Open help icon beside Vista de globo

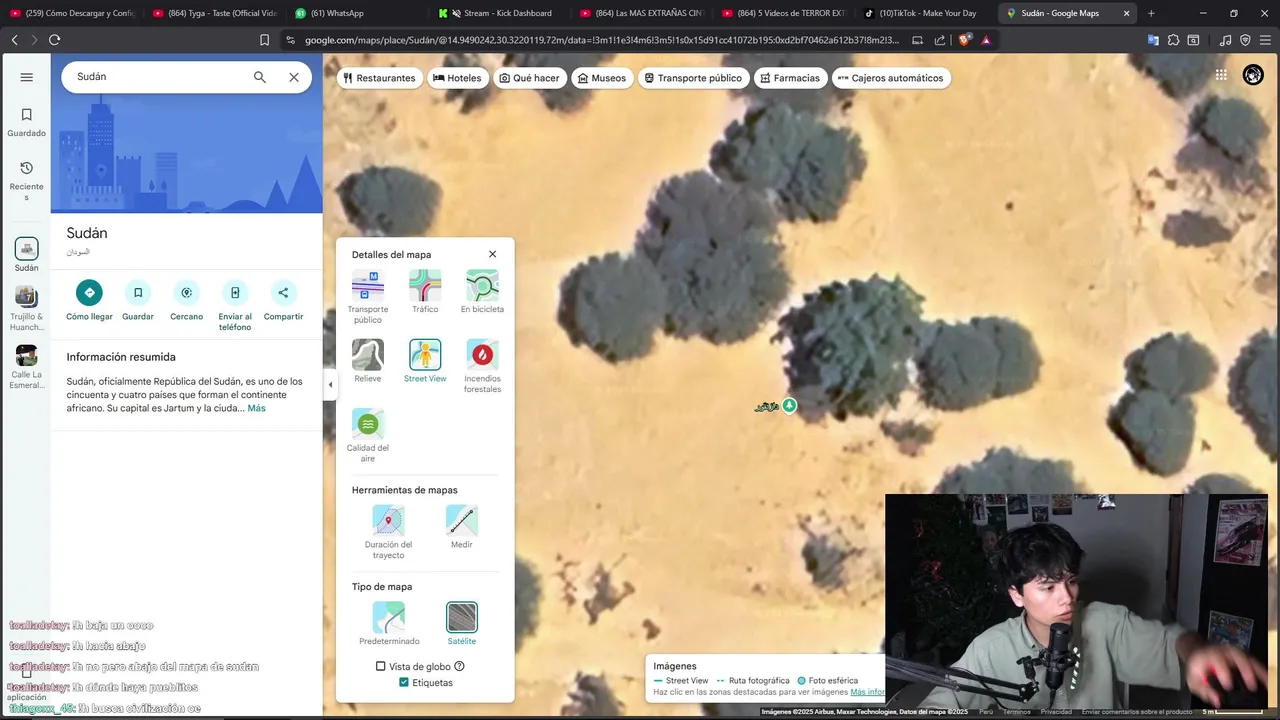pos(459,666)
